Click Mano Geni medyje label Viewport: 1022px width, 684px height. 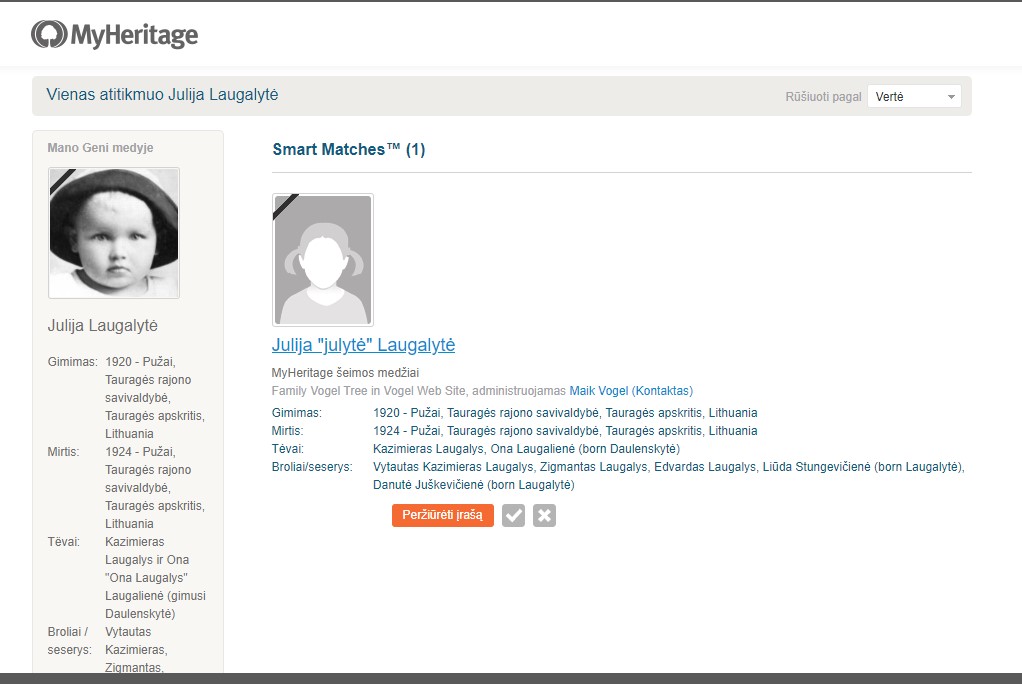click(100, 147)
